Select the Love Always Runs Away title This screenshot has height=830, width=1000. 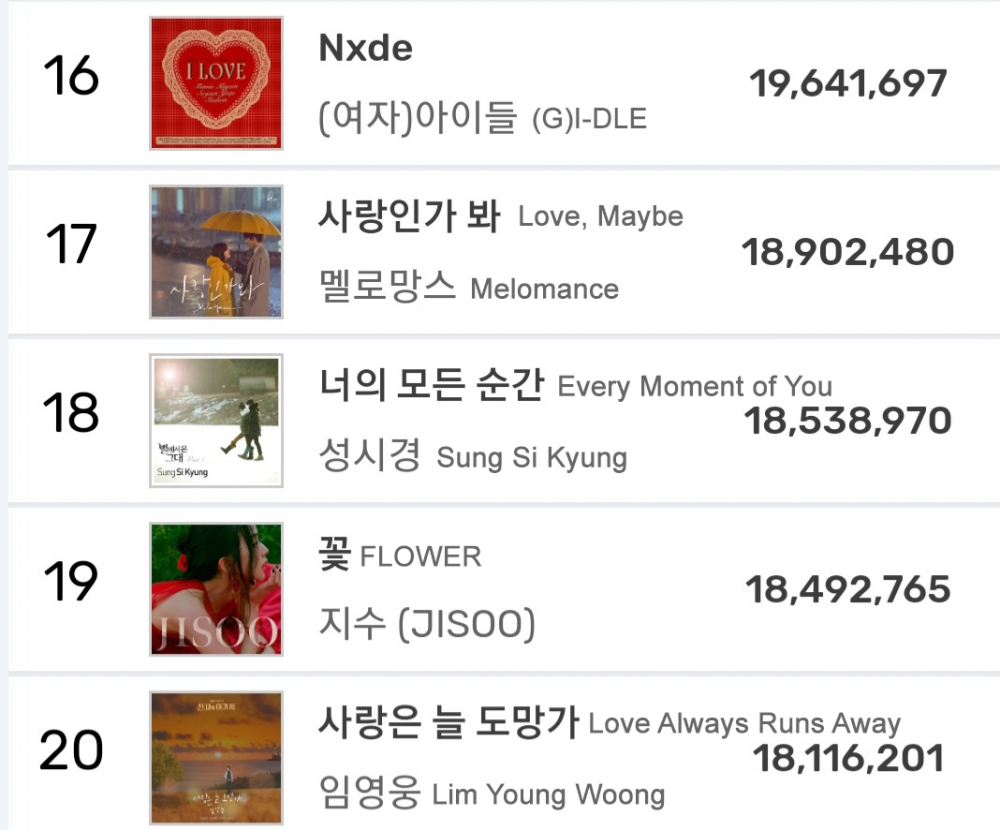(x=610, y=722)
